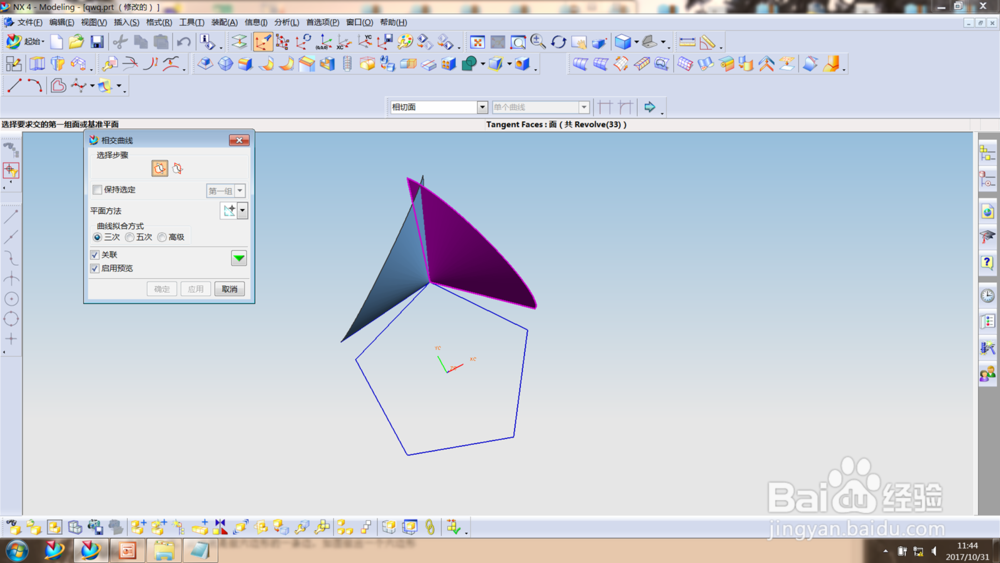Click the volume icon in system tray

pyautogui.click(x=934, y=551)
